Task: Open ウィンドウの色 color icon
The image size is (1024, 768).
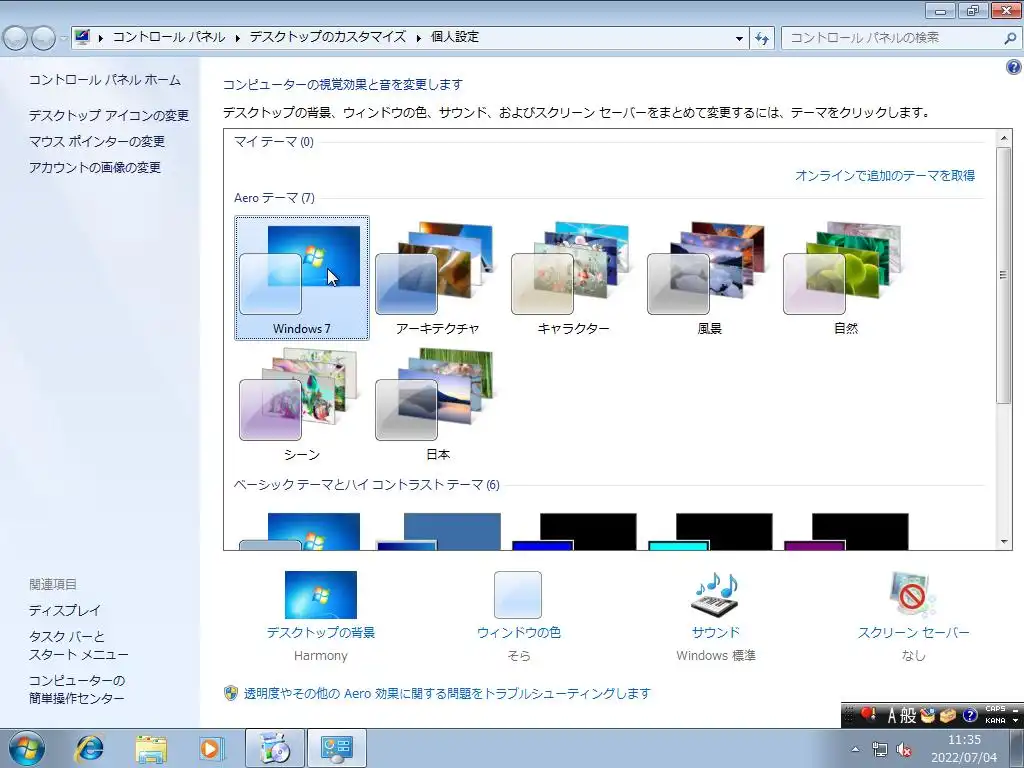Action: pyautogui.click(x=518, y=595)
